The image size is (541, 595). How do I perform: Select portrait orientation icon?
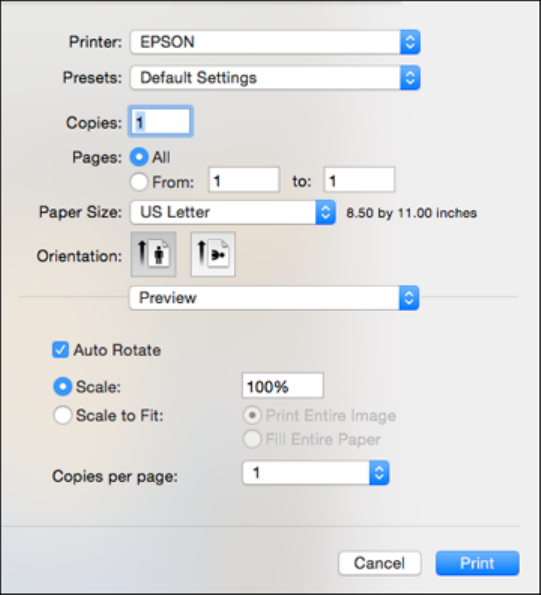click(153, 254)
